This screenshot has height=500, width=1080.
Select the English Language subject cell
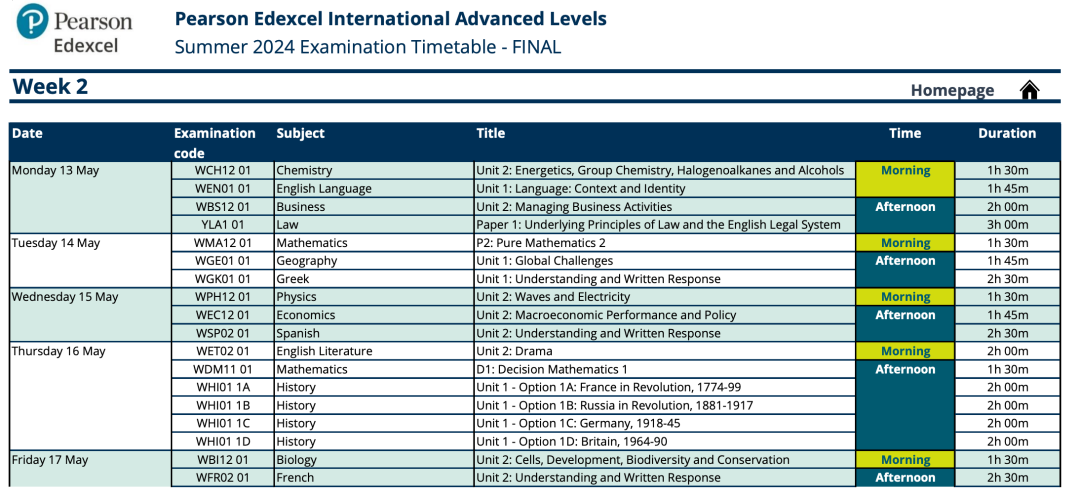(x=374, y=188)
